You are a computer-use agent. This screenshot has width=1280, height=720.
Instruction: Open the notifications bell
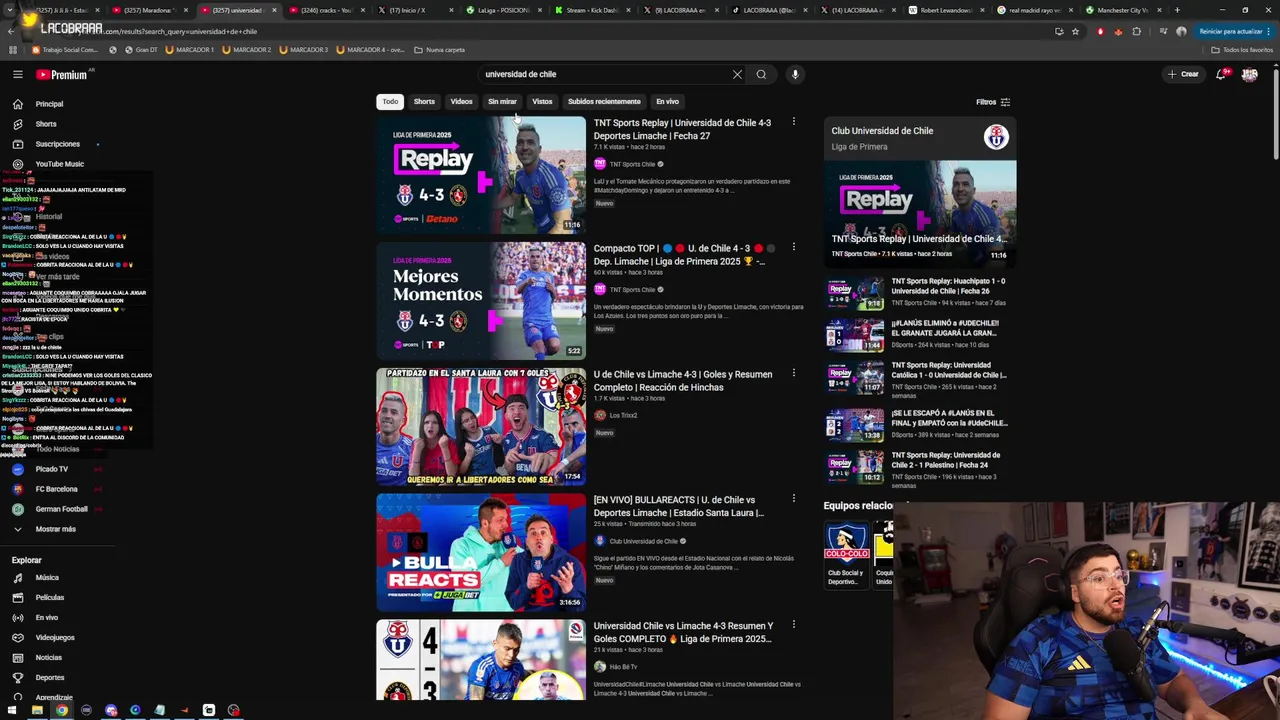pos(1221,74)
